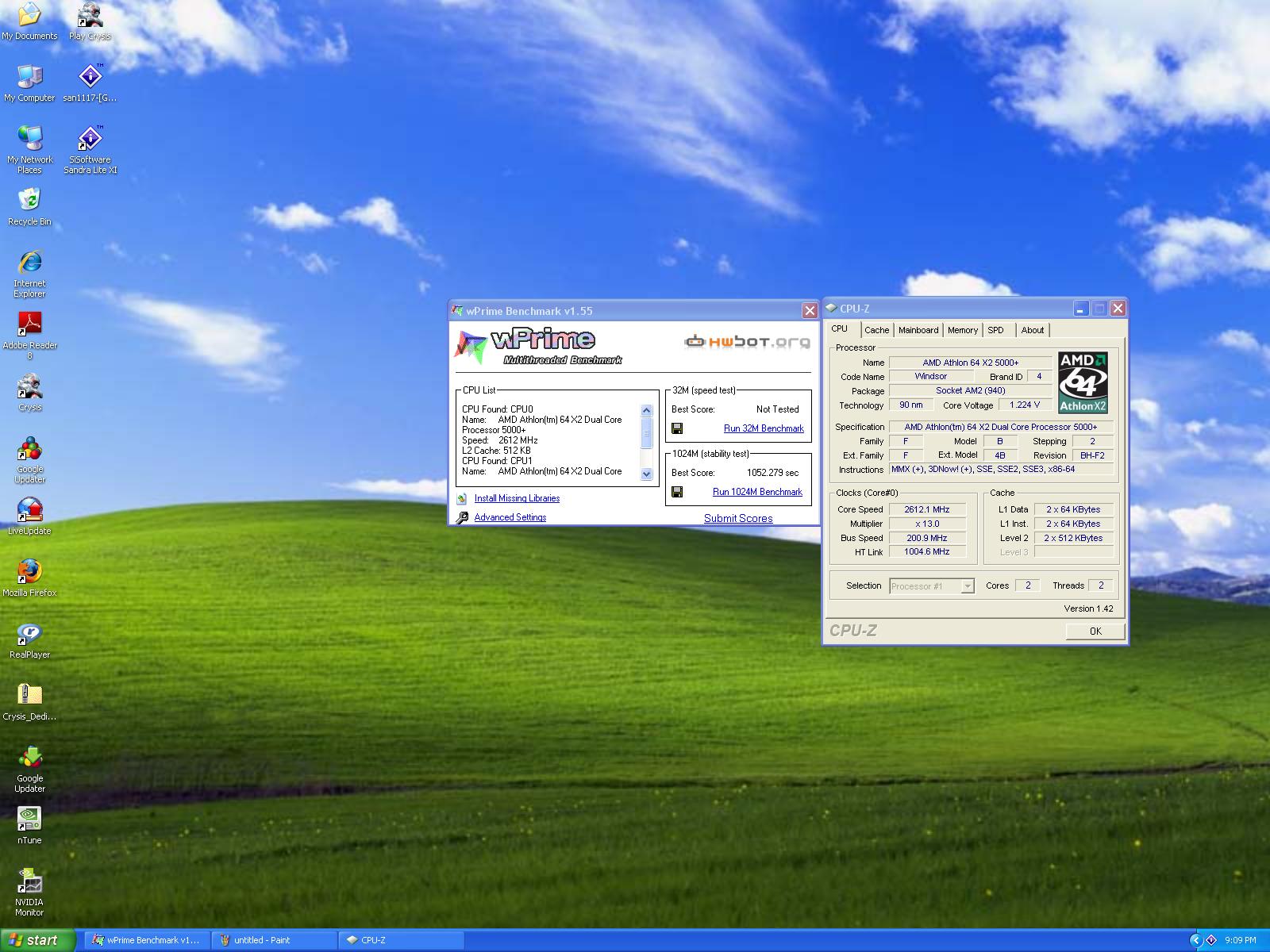The height and width of the screenshot is (952, 1270).
Task: Click the 9:09 PM system clock
Action: click(x=1240, y=940)
